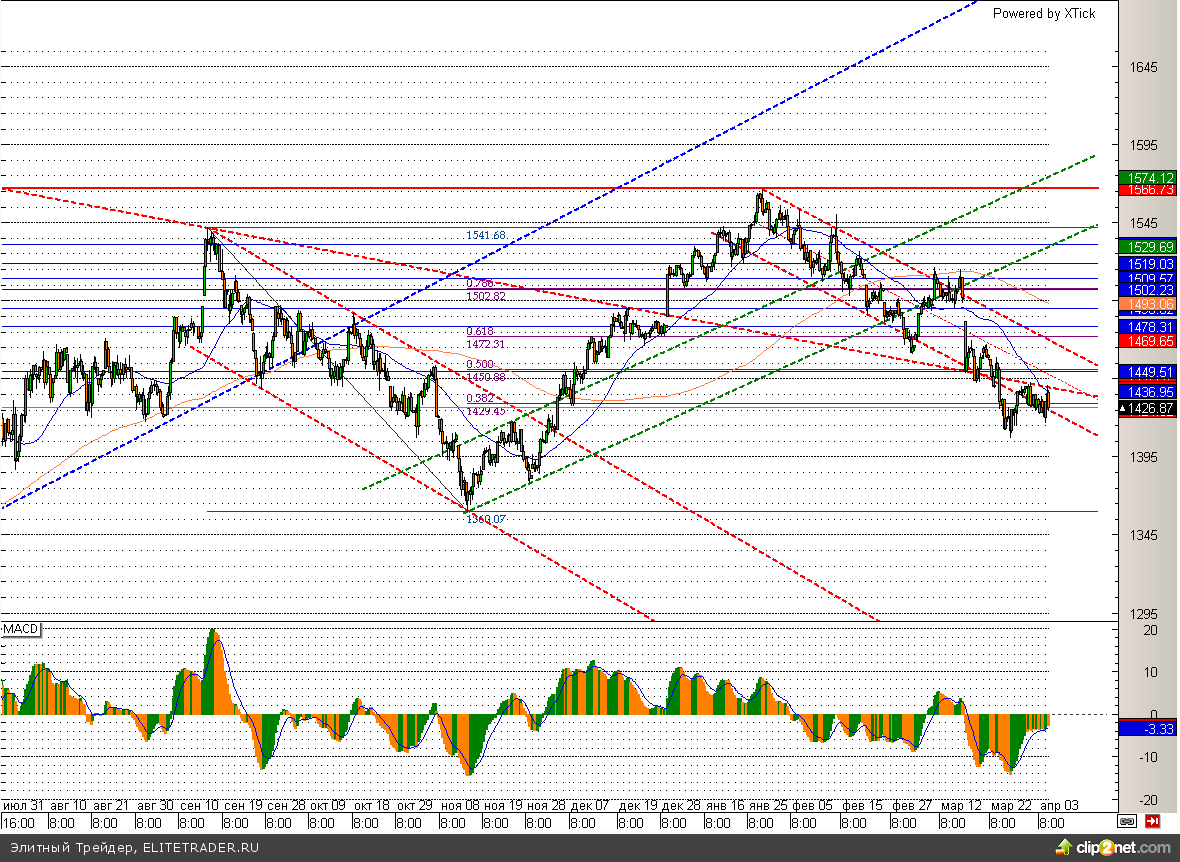Click the red scroll-to-end arrow icon
Viewport: 1180px width, 862px height.
[x=1153, y=822]
